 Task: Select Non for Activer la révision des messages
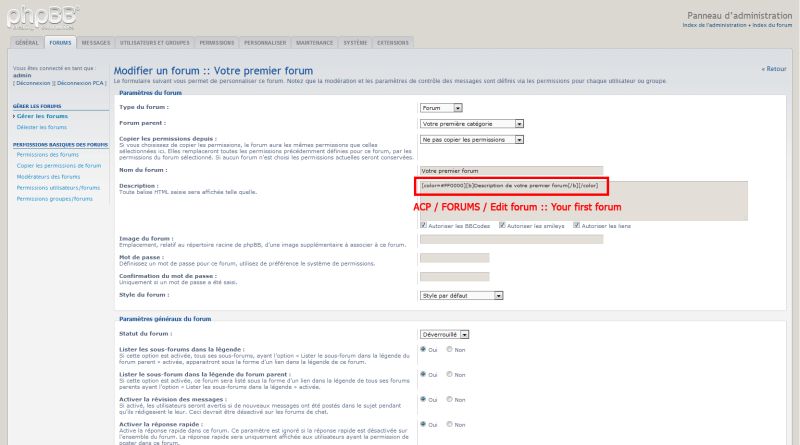click(449, 399)
